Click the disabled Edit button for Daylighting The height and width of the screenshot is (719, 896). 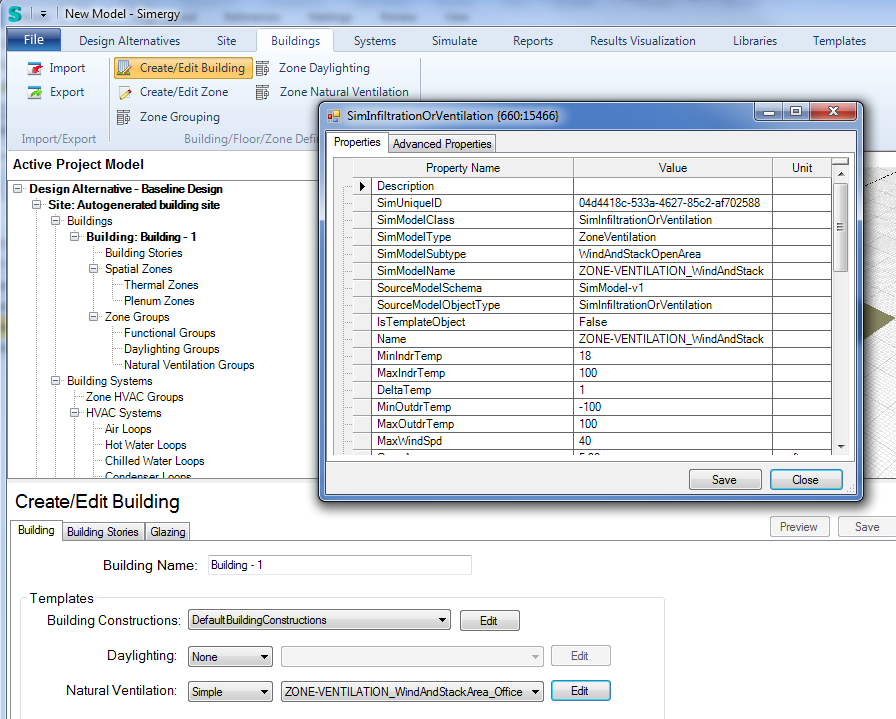(x=581, y=656)
